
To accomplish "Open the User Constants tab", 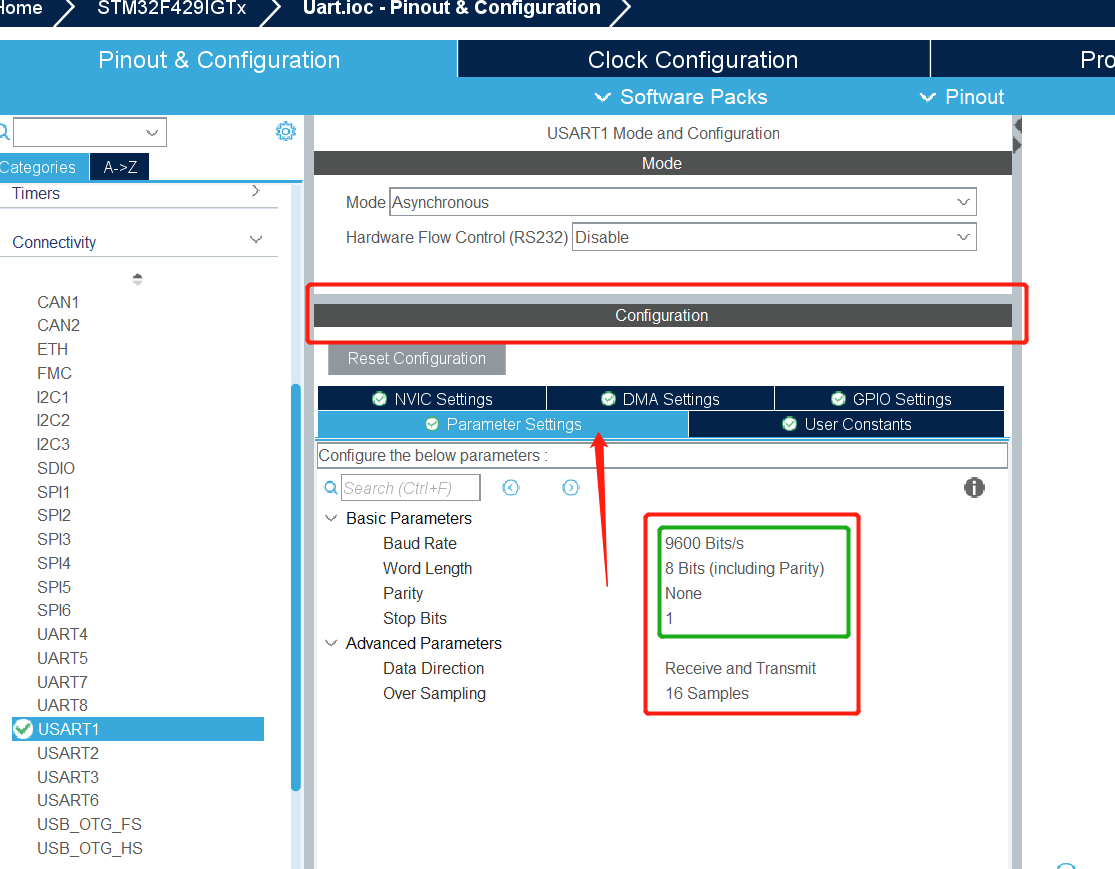I will click(x=846, y=425).
